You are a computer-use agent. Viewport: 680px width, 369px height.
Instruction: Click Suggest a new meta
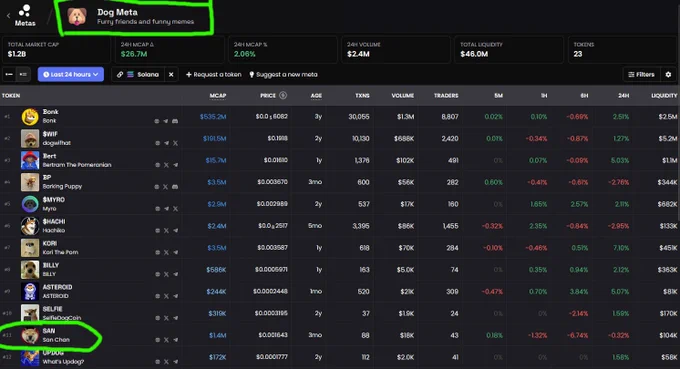coord(283,75)
